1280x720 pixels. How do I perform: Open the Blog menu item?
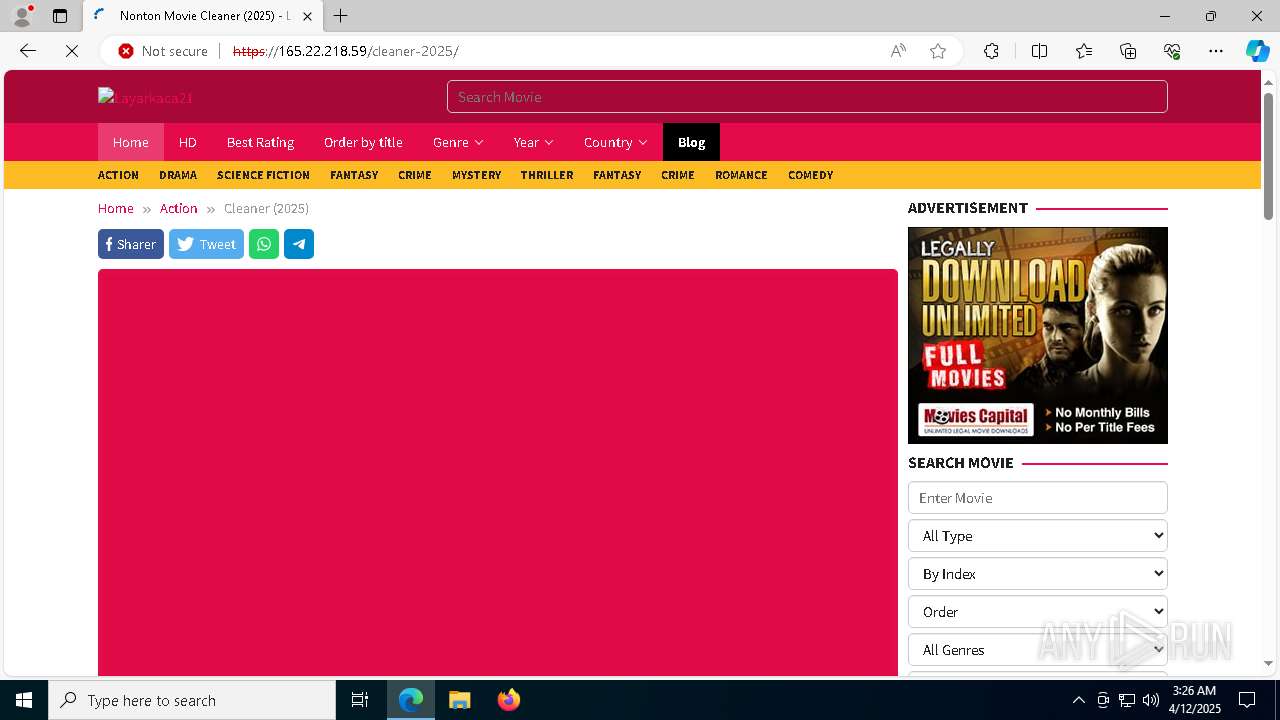[691, 142]
